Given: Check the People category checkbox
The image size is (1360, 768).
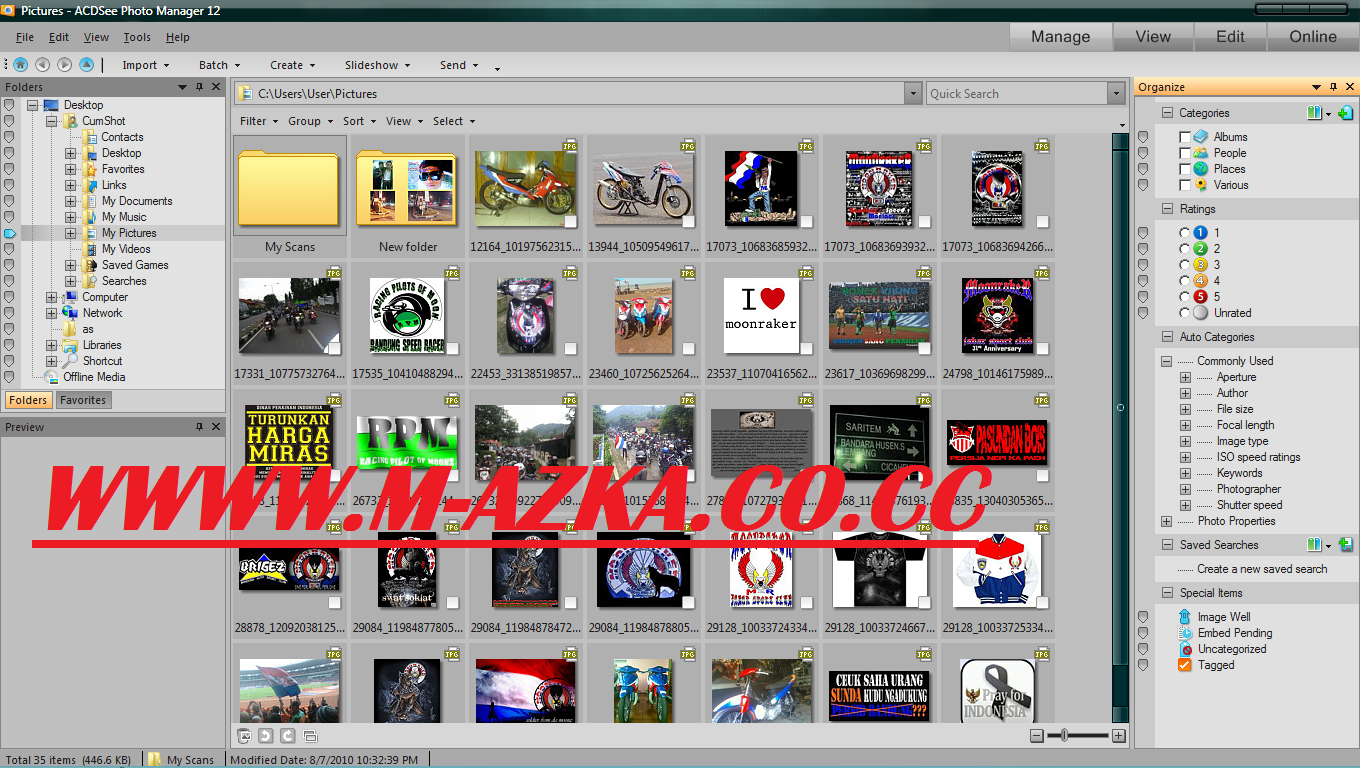Looking at the screenshot, I should tap(1185, 153).
